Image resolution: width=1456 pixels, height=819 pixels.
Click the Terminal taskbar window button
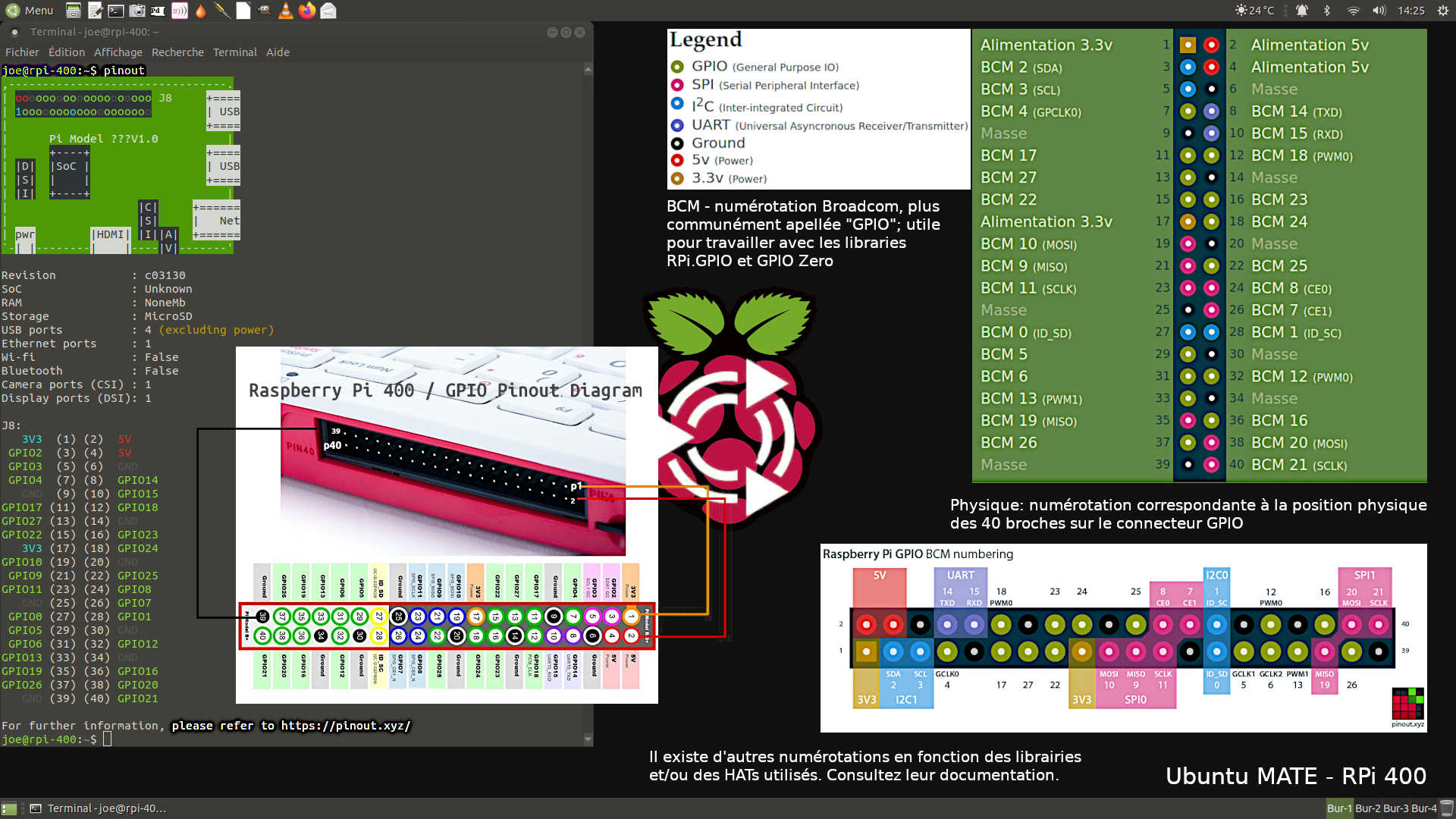click(x=99, y=808)
